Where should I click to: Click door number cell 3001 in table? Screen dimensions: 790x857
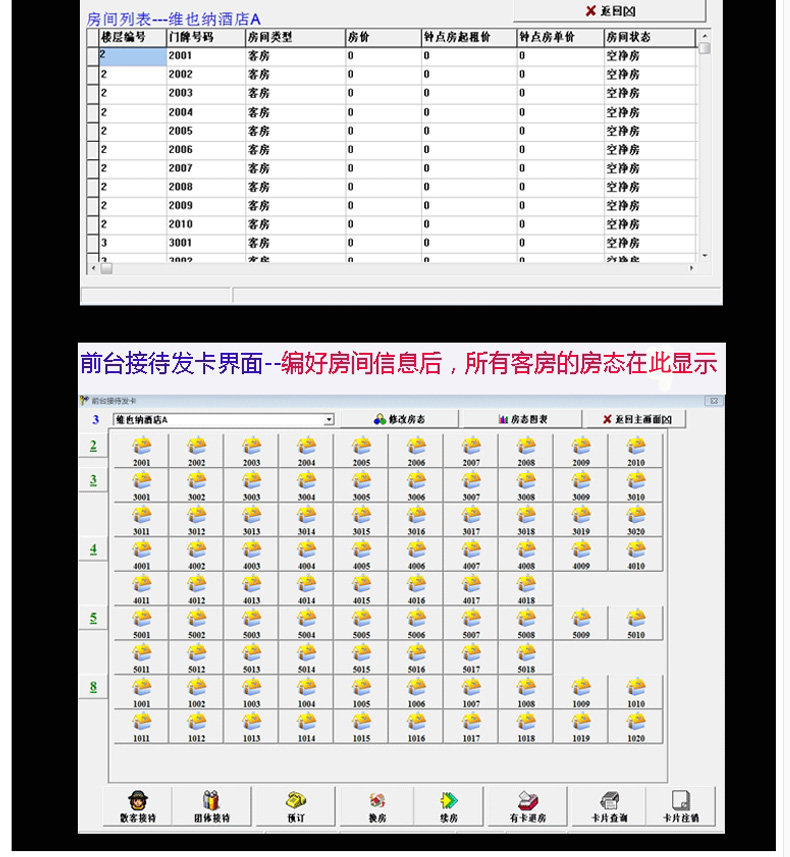coord(206,243)
